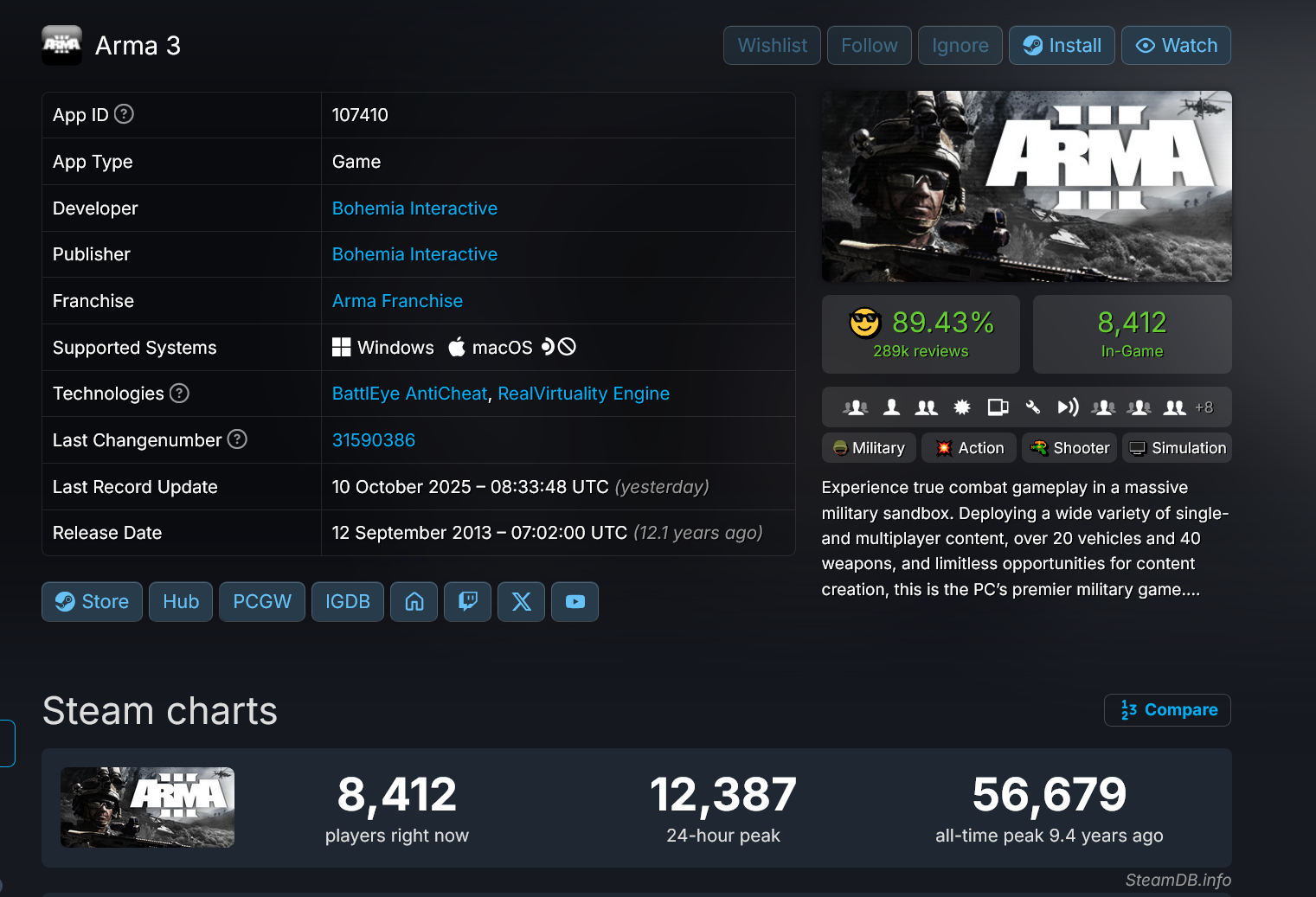Show the +8 additional categories
The image size is (1316, 897).
(x=1204, y=407)
